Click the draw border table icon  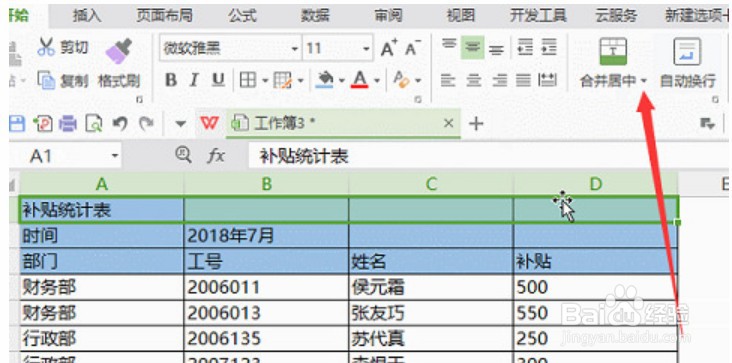point(283,80)
